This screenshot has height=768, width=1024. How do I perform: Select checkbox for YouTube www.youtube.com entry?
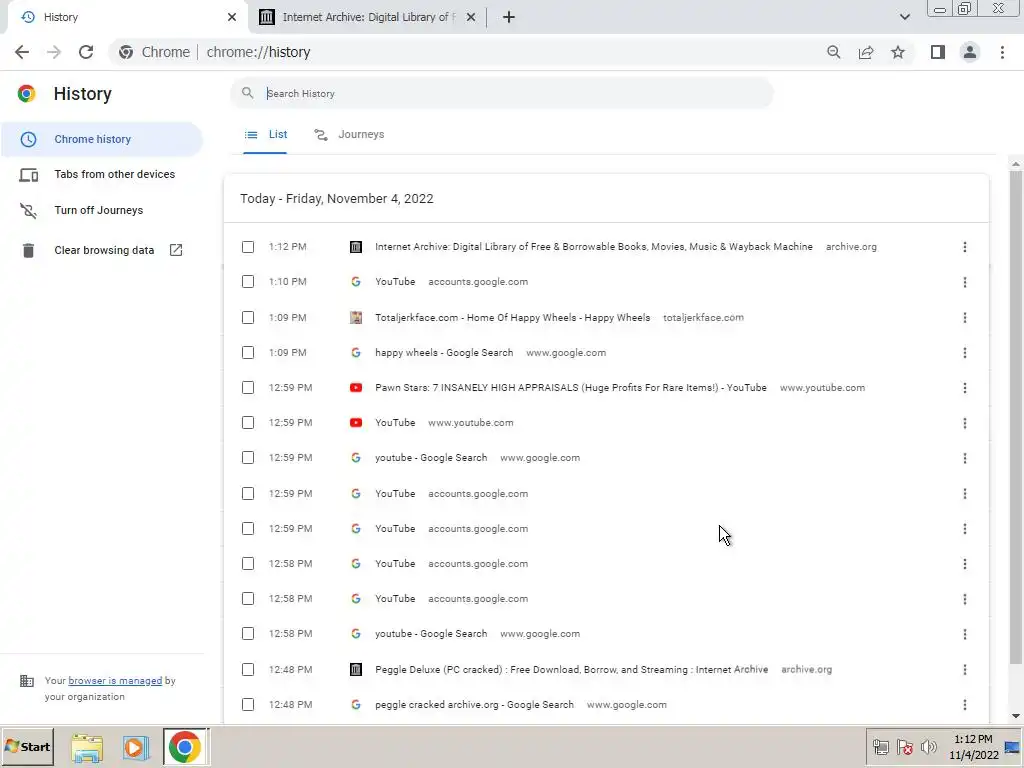point(248,423)
